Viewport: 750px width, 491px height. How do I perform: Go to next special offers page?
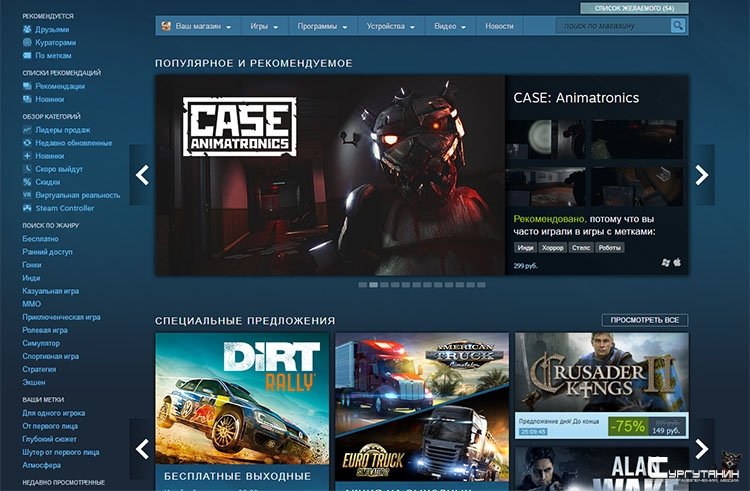(702, 449)
